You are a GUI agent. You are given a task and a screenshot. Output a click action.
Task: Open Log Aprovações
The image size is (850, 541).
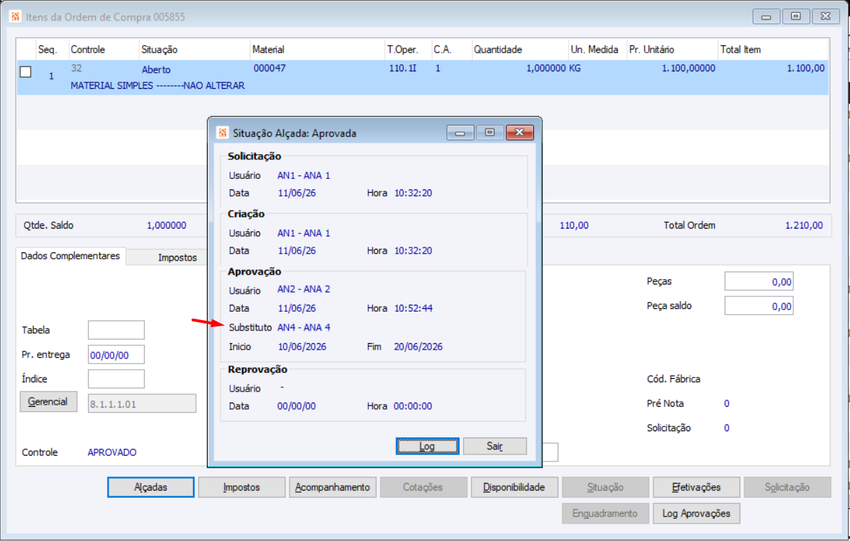[697, 513]
